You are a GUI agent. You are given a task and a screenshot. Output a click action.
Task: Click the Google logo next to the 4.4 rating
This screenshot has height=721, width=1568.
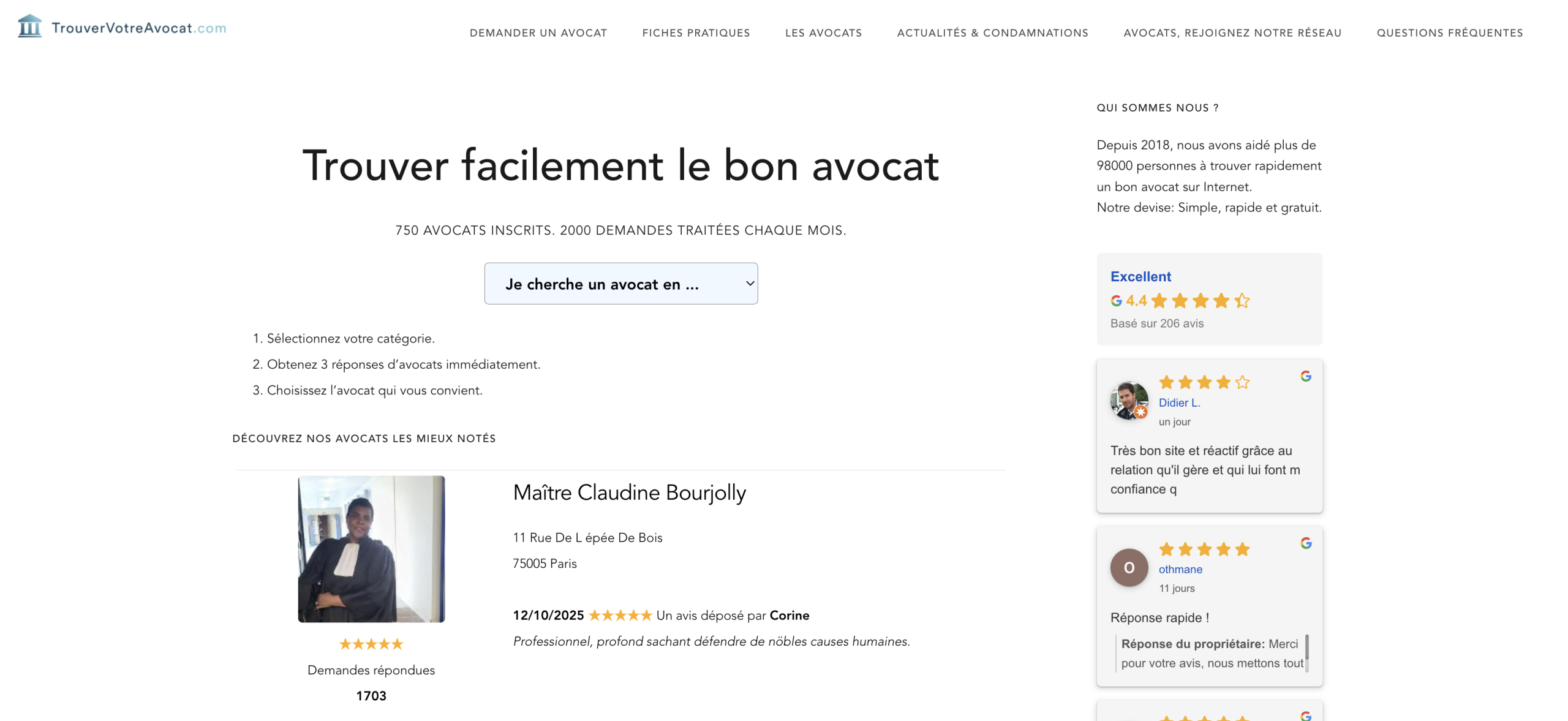(x=1116, y=301)
